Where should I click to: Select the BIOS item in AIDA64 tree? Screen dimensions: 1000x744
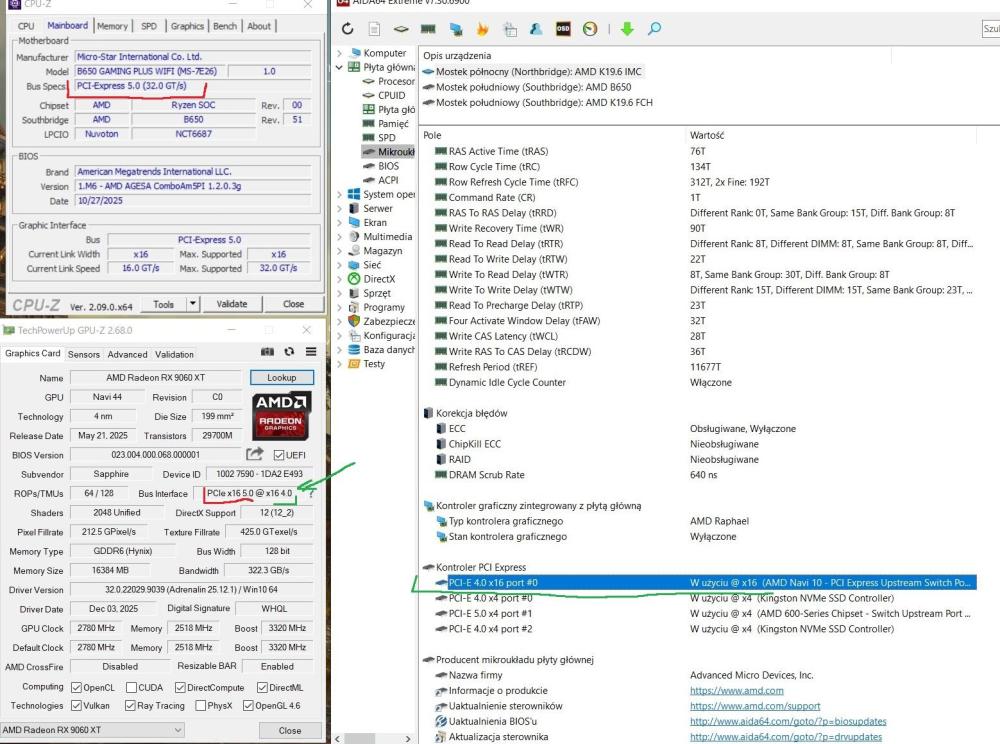[x=388, y=166]
